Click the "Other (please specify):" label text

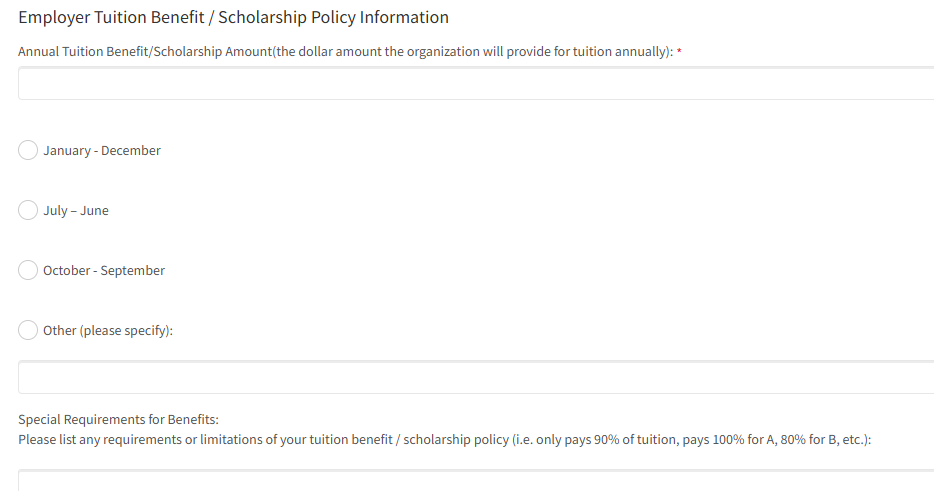tap(108, 331)
